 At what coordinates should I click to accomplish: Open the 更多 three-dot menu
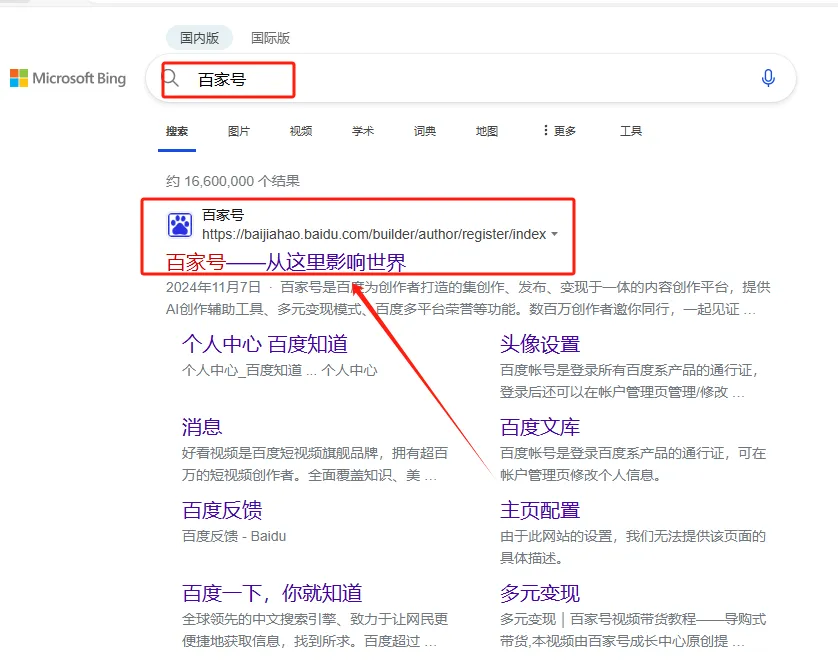click(x=560, y=131)
